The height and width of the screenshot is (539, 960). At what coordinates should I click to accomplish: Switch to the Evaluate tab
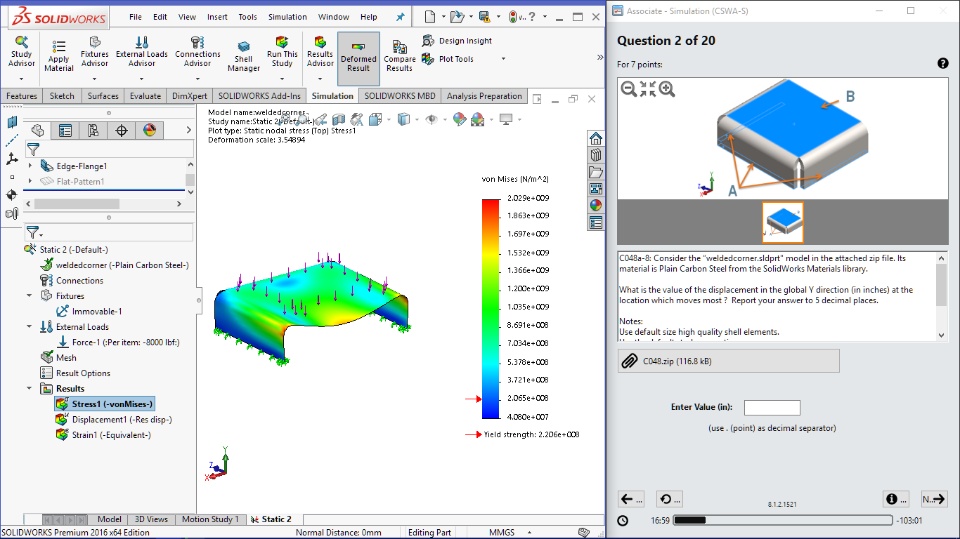pyautogui.click(x=145, y=96)
